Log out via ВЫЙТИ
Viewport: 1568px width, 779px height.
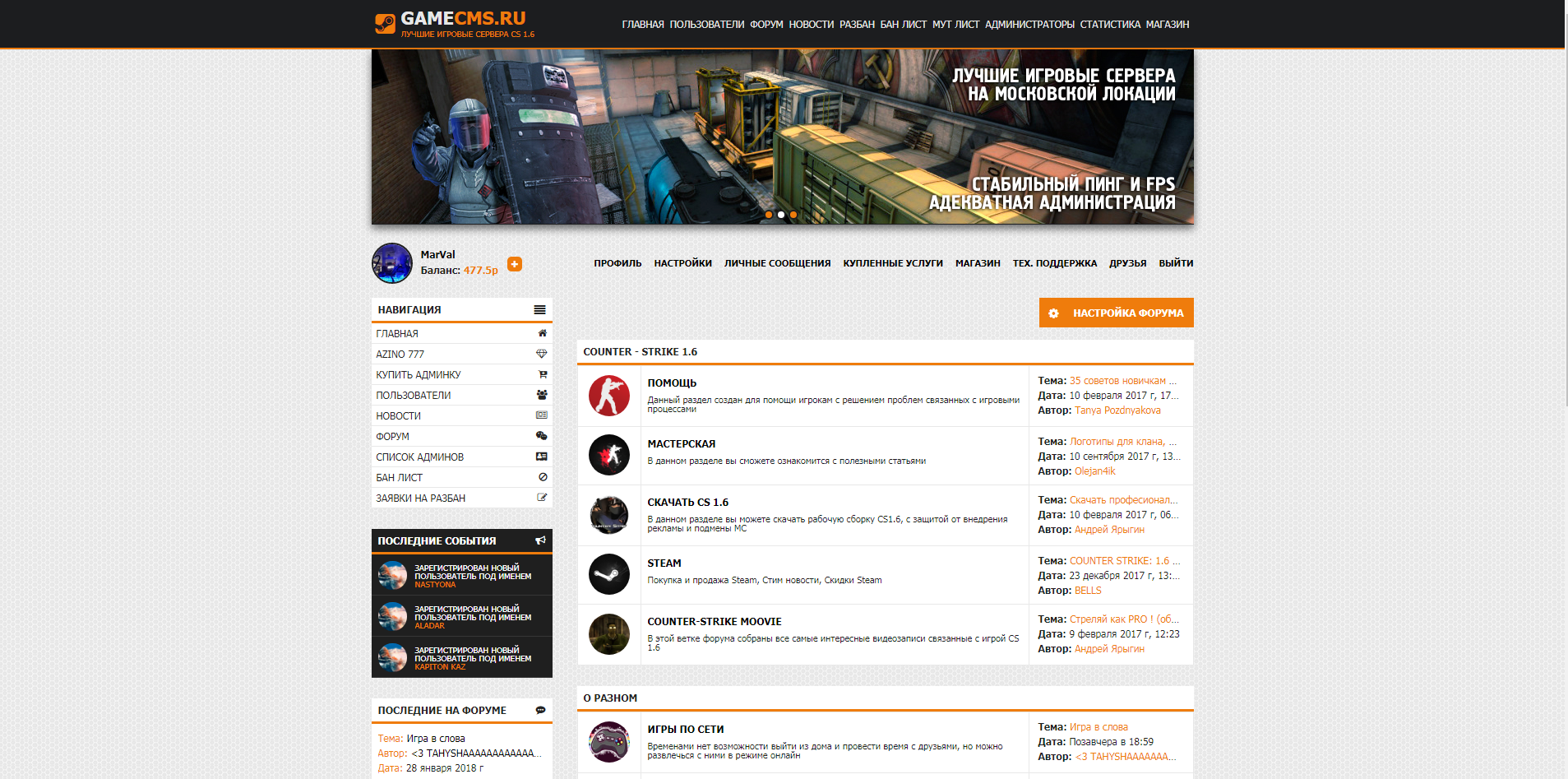point(1176,263)
